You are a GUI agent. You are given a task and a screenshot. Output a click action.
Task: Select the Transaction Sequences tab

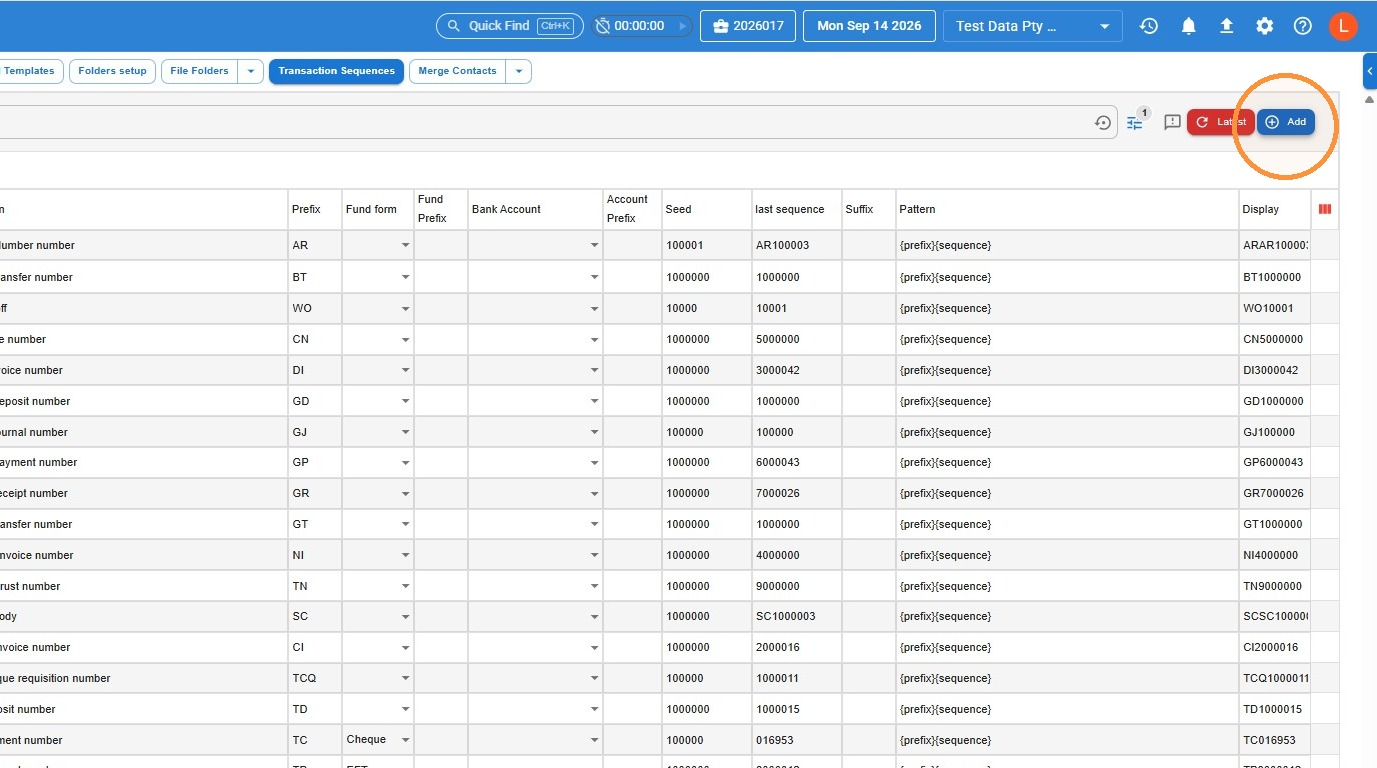click(336, 71)
